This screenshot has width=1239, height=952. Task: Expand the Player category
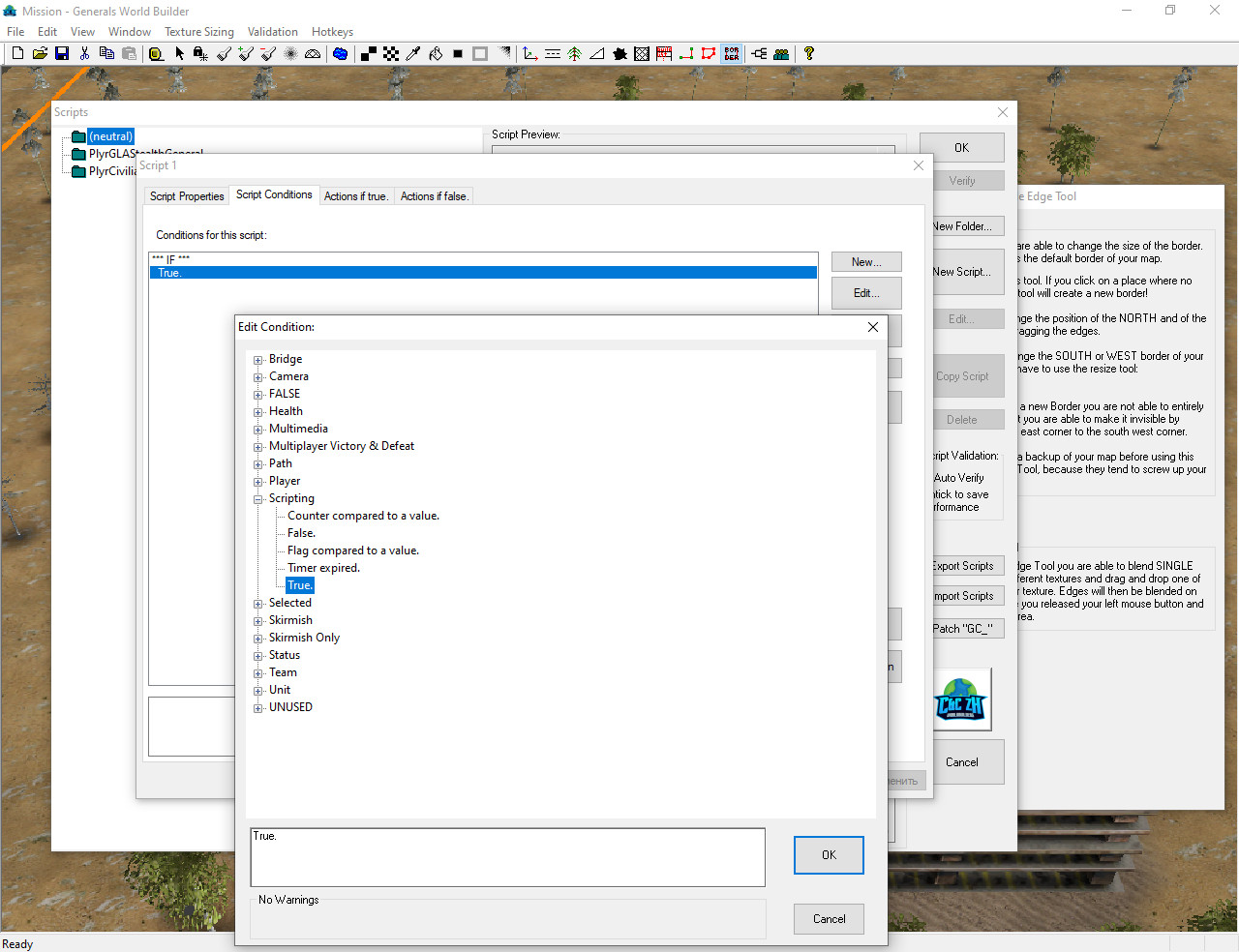click(258, 482)
